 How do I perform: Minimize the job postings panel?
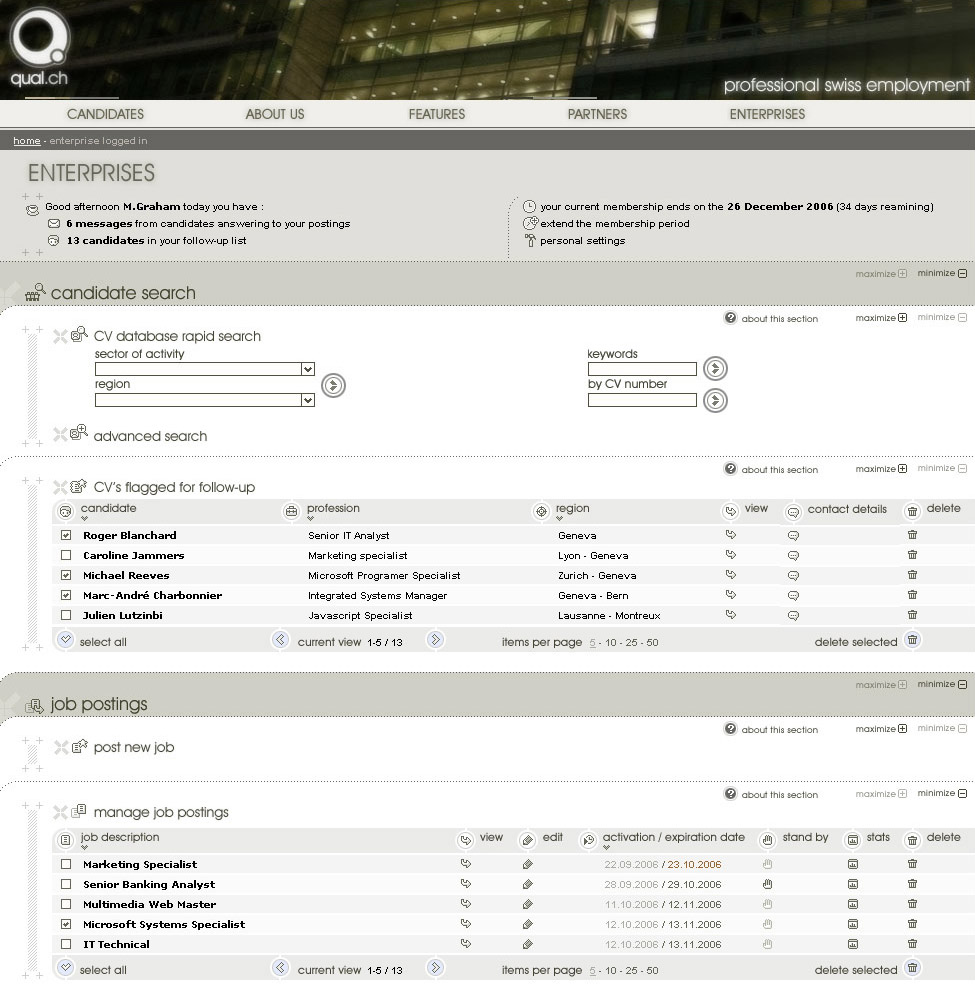[942, 684]
